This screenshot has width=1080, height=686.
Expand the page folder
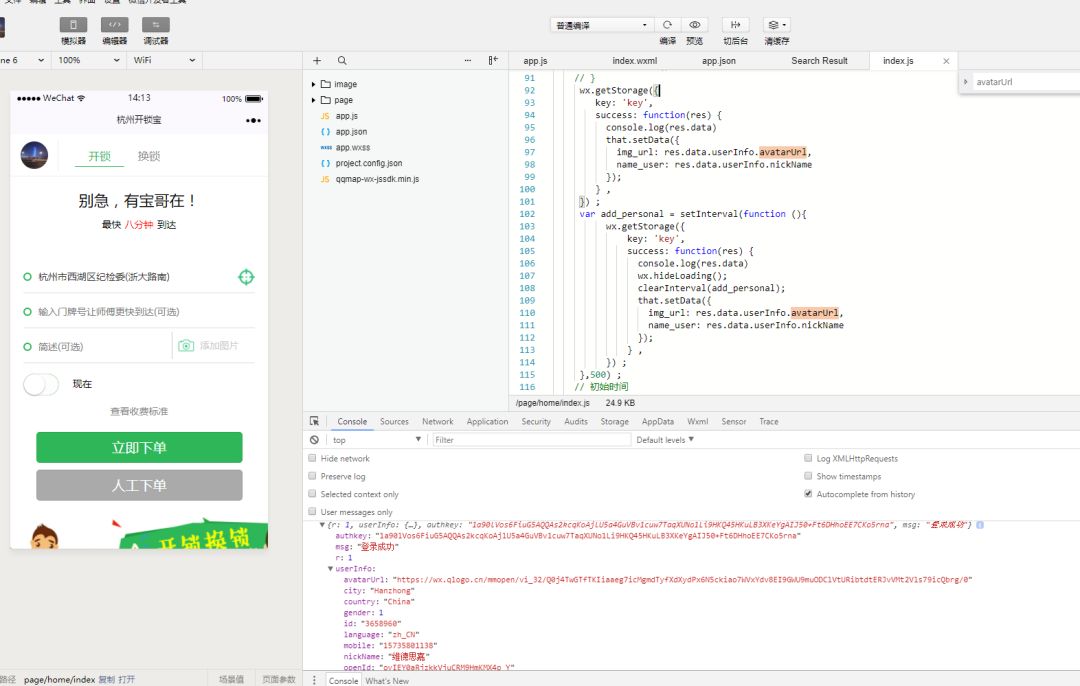pyautogui.click(x=313, y=100)
